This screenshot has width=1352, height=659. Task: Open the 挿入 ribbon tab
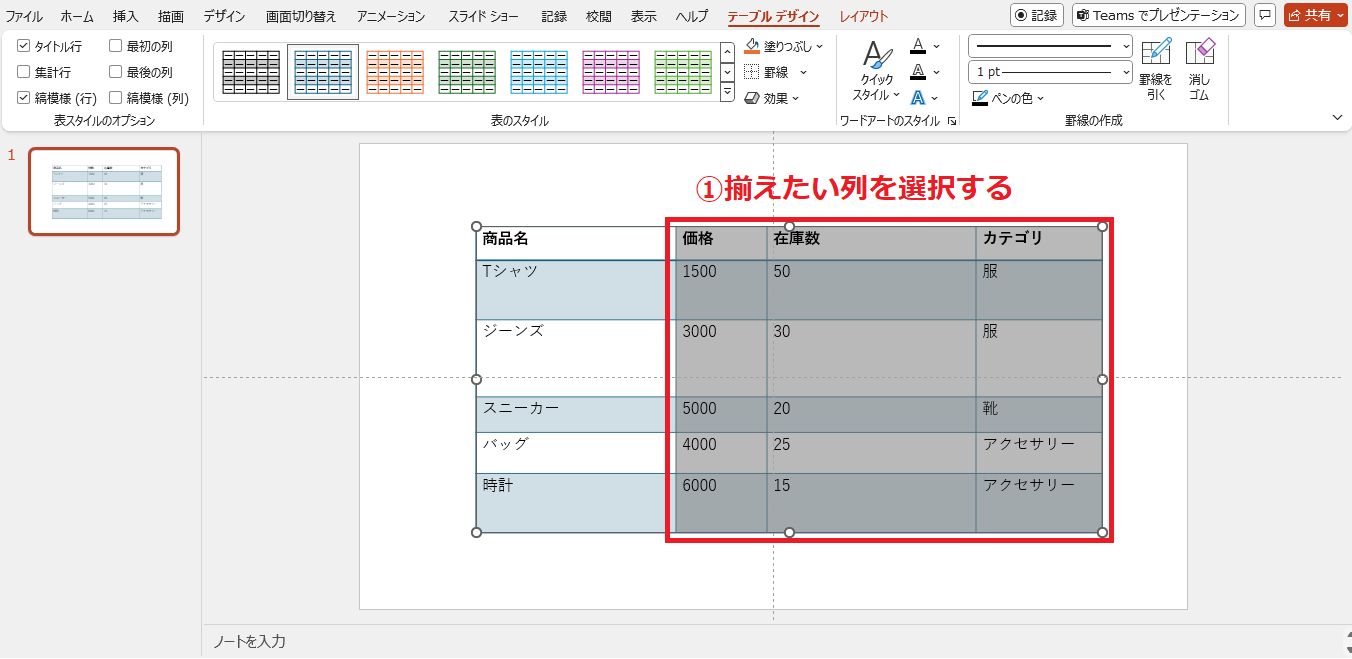[126, 16]
